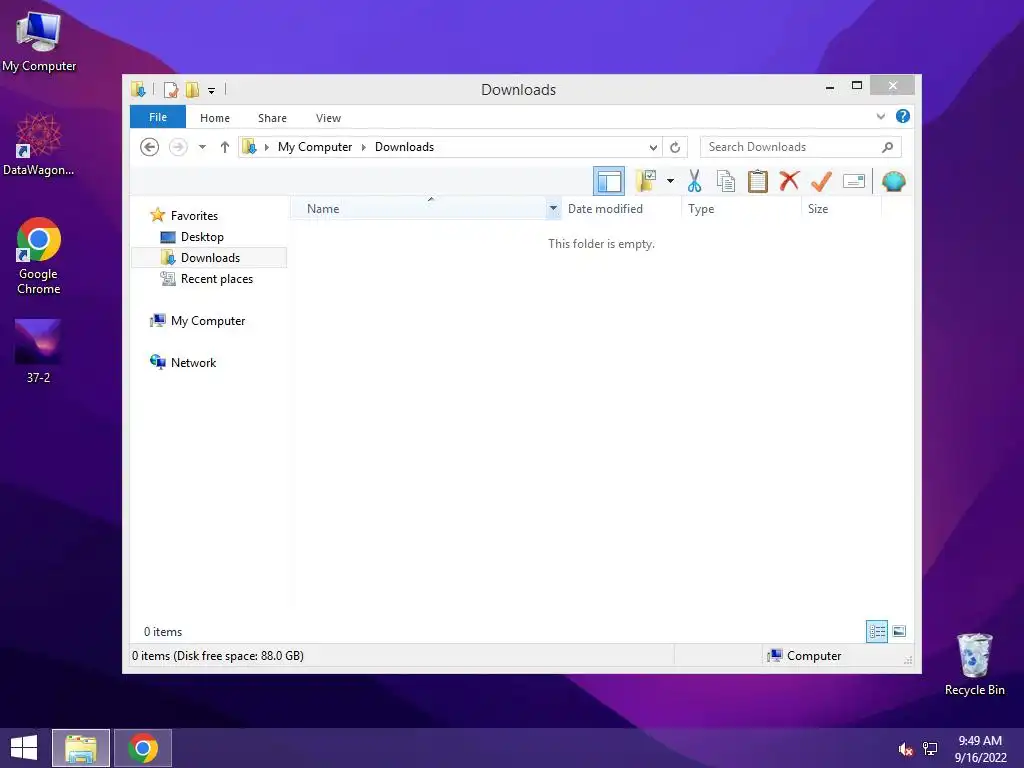Click the Paste clipboard icon
Viewport: 1024px width, 768px height.
click(758, 181)
